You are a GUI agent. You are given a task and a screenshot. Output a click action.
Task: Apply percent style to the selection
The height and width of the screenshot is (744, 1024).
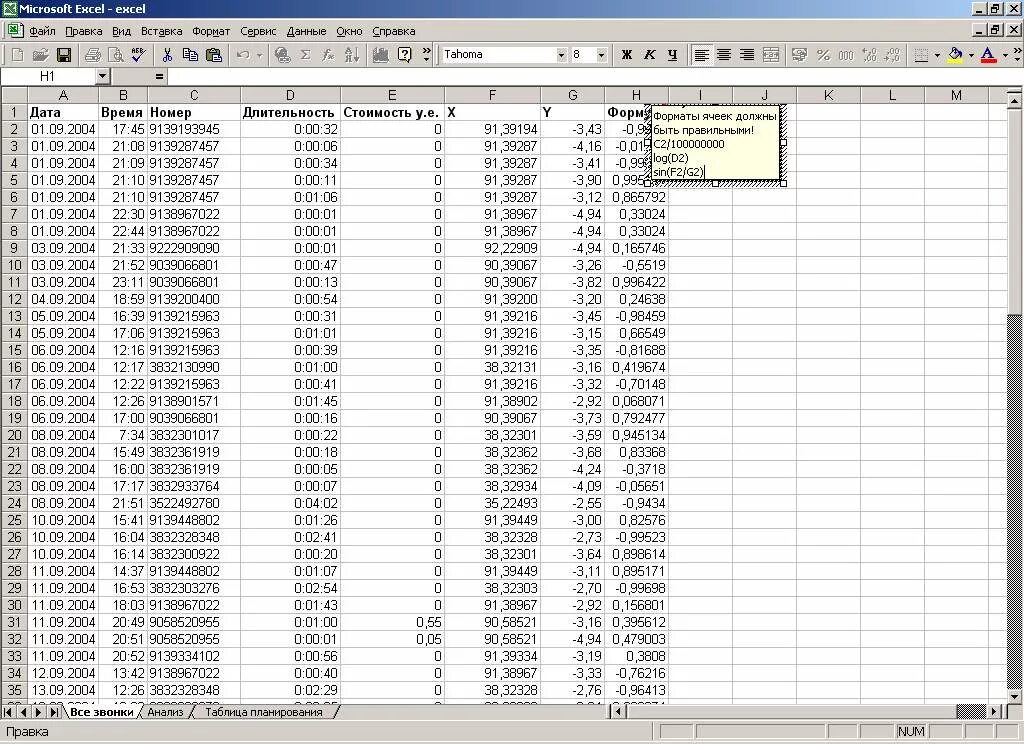pos(824,55)
